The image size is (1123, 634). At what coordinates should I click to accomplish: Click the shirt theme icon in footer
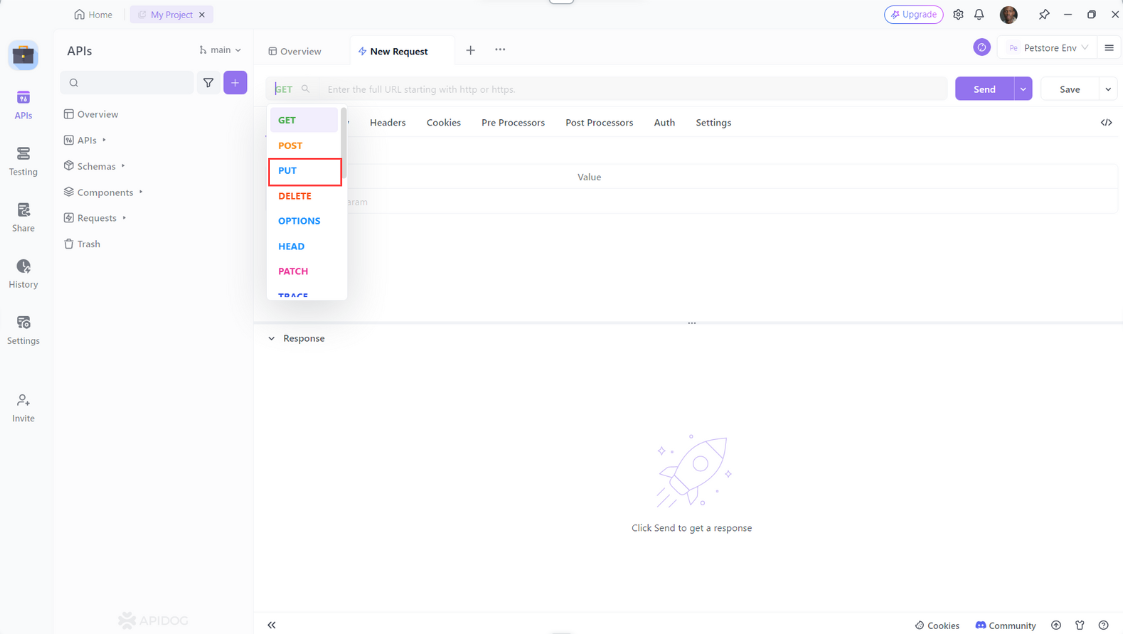click(1080, 625)
